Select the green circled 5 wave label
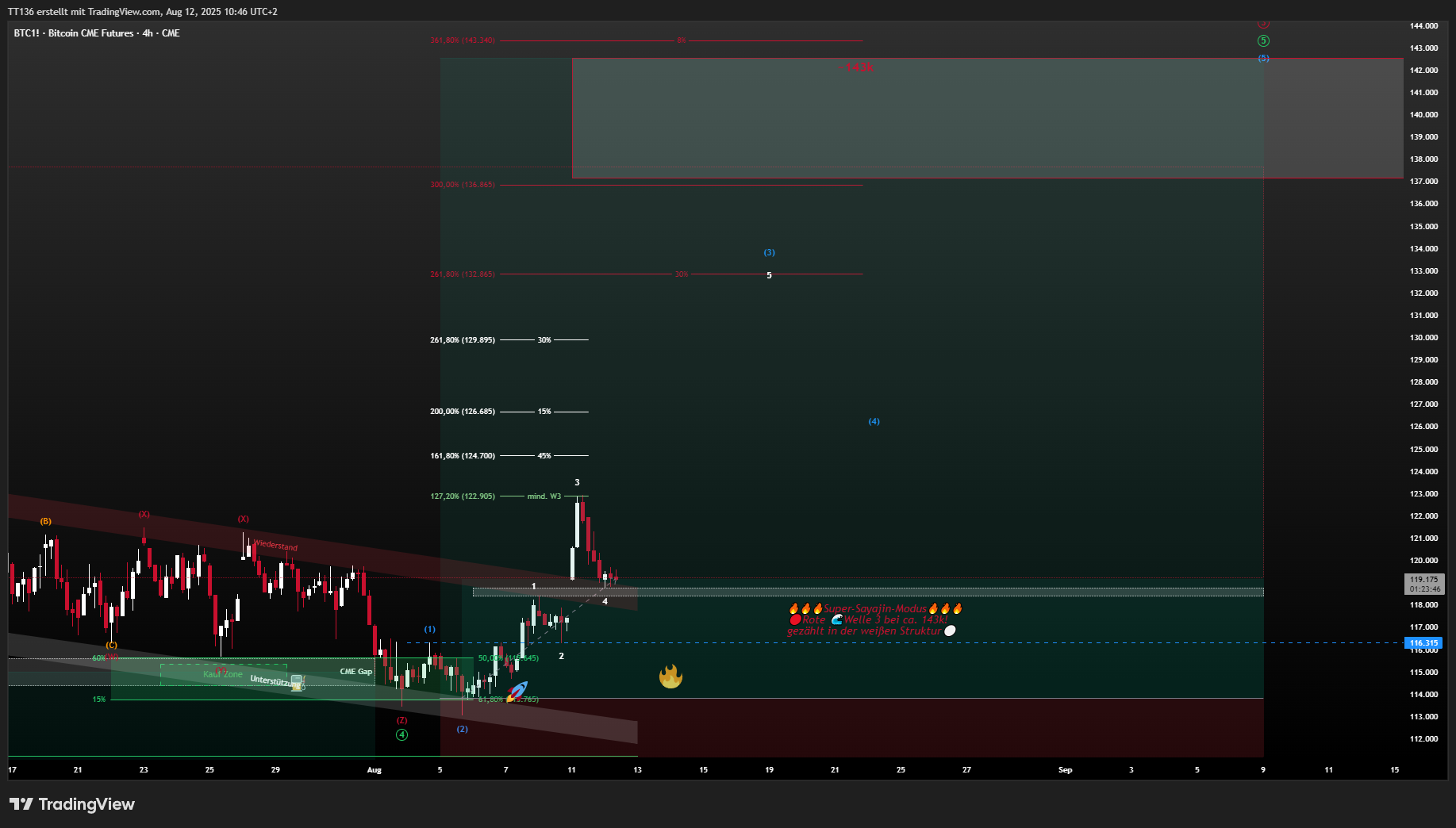Screen dimensions: 1456x828 tap(1263, 40)
